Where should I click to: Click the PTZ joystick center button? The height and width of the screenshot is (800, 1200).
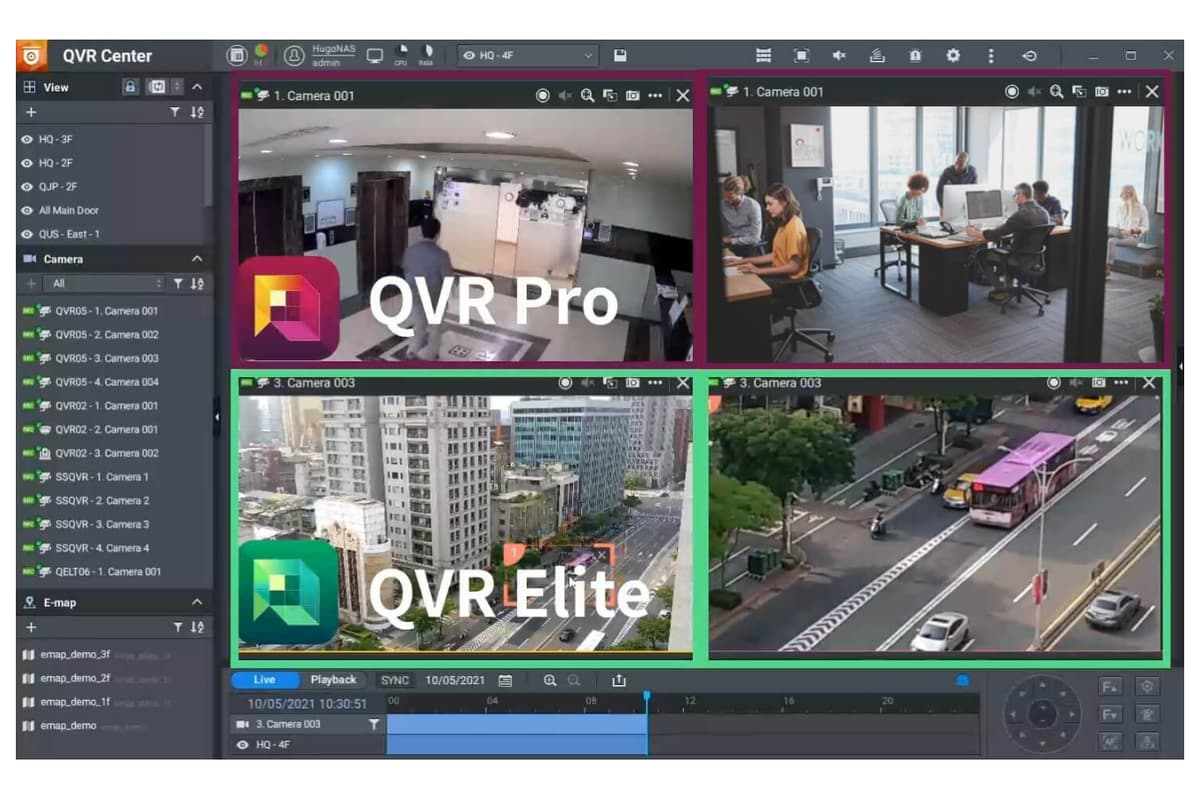(1042, 714)
